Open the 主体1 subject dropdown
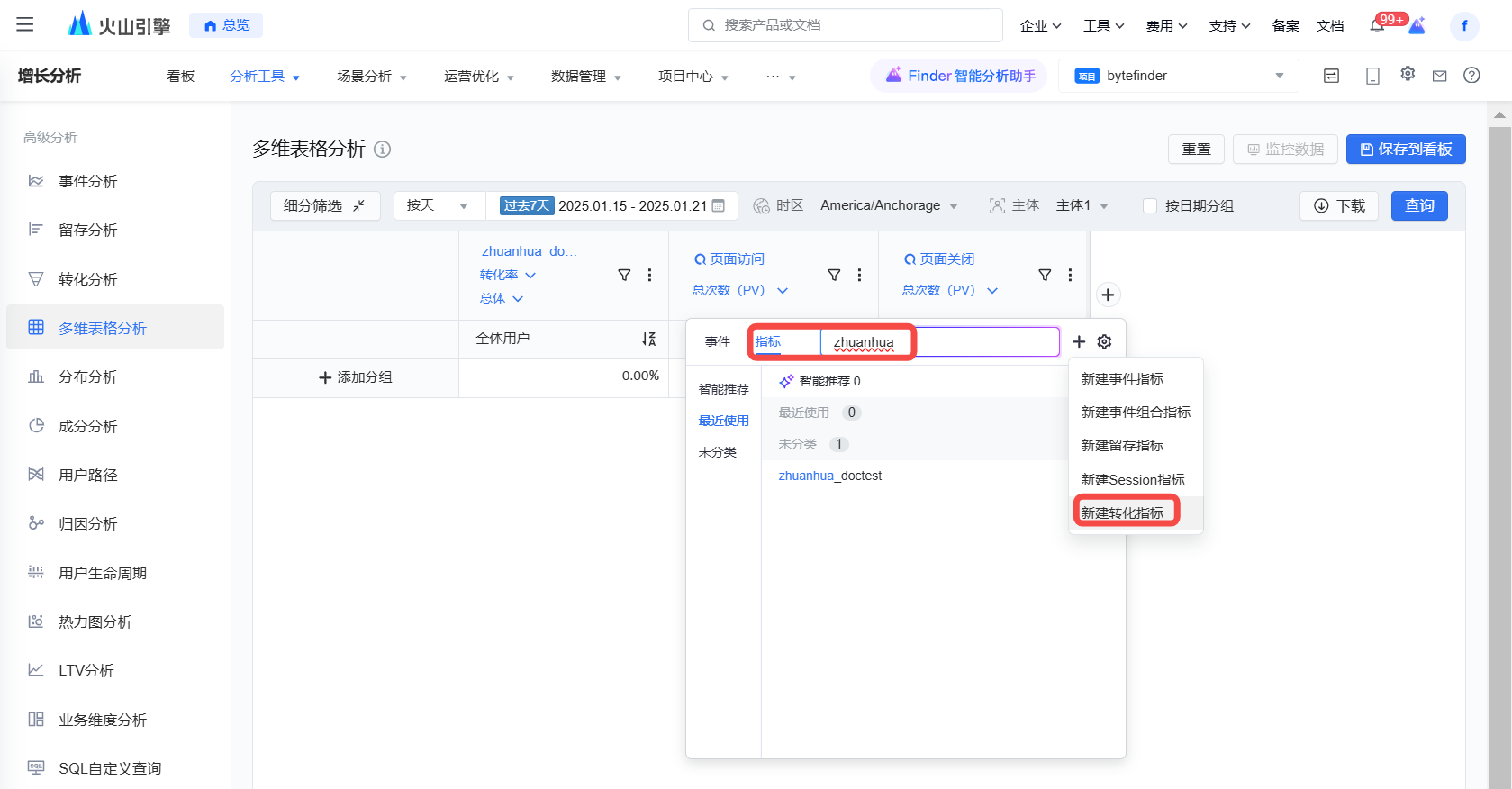The width and height of the screenshot is (1512, 789). 1082,205
